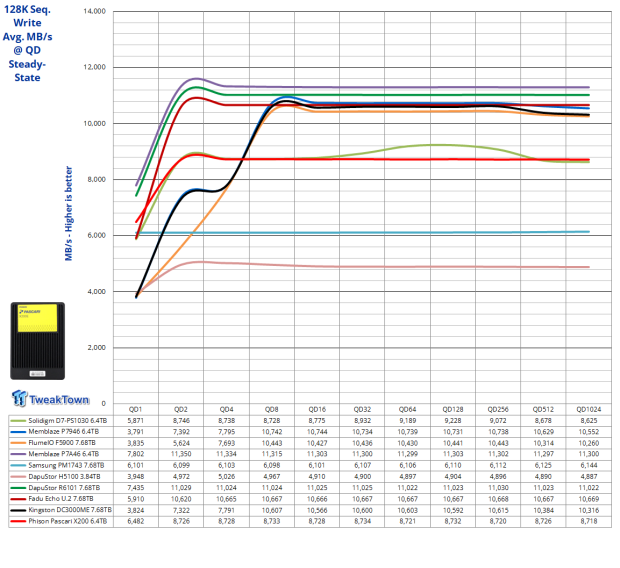The height and width of the screenshot is (568, 620).
Task: Click Fadu Echo QD2 value 10,620
Action: pos(181,499)
